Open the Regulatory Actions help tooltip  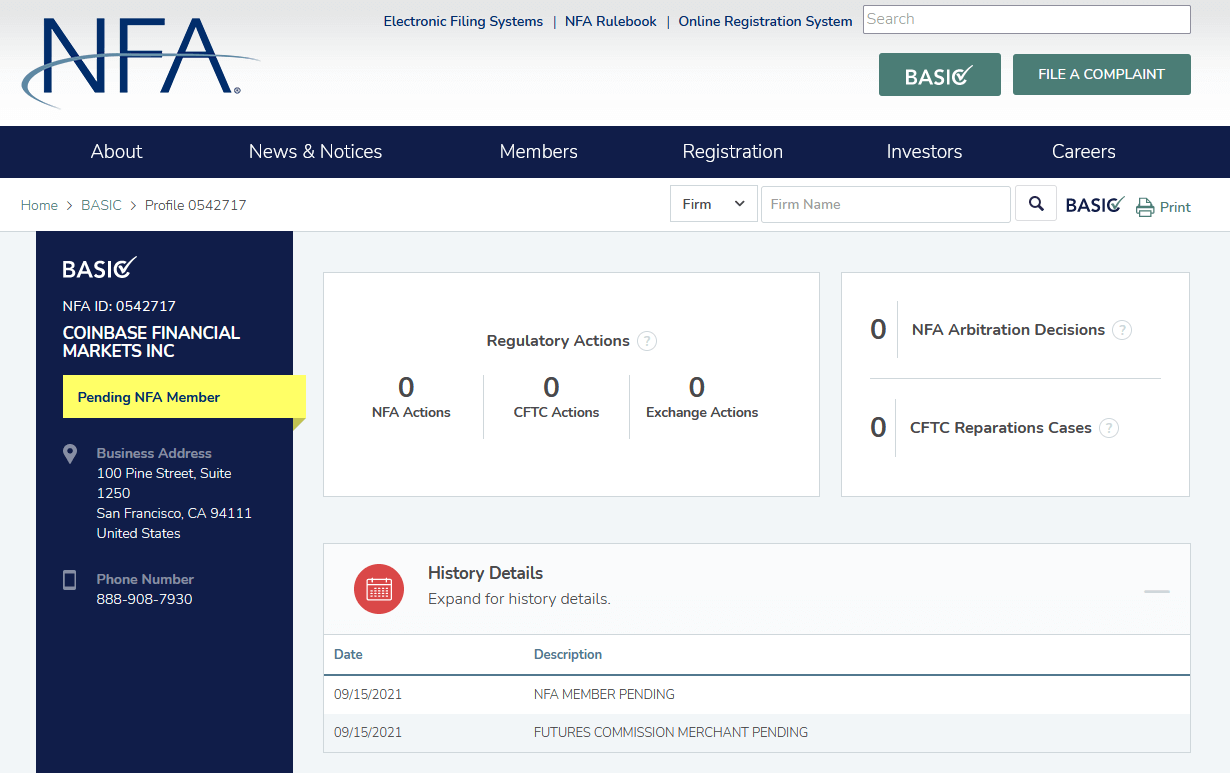tap(647, 341)
